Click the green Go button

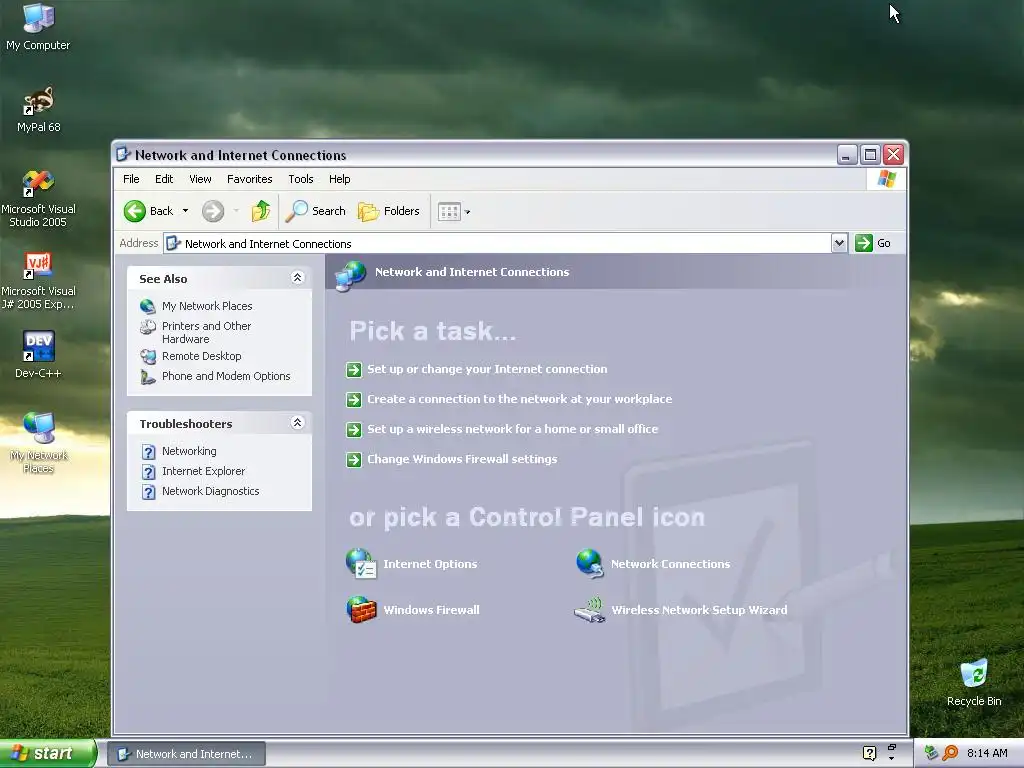(873, 243)
